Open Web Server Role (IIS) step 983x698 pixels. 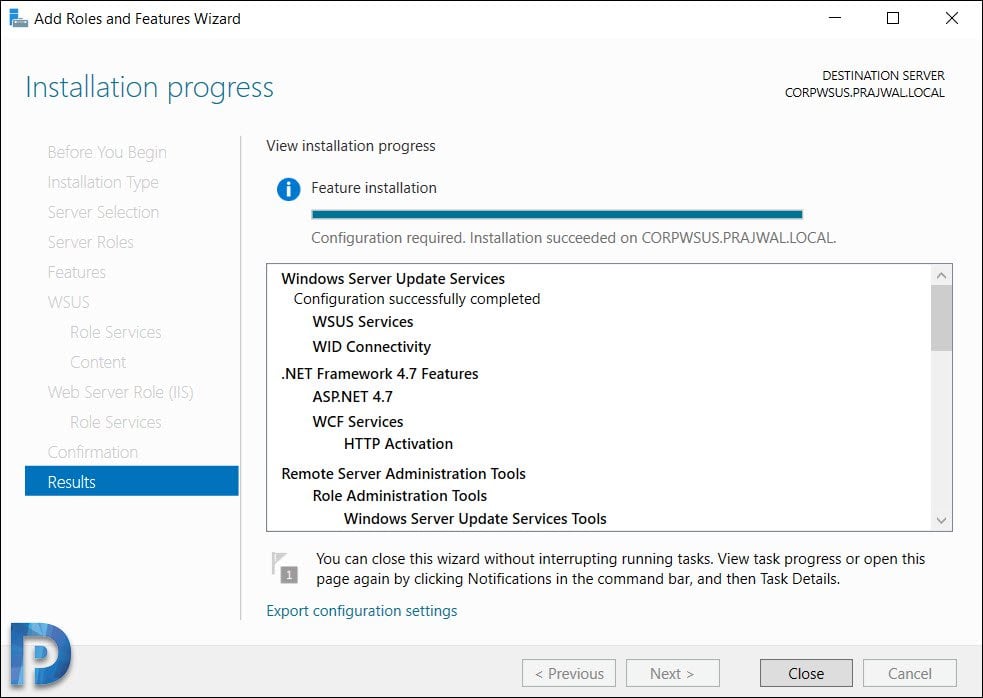[x=120, y=392]
